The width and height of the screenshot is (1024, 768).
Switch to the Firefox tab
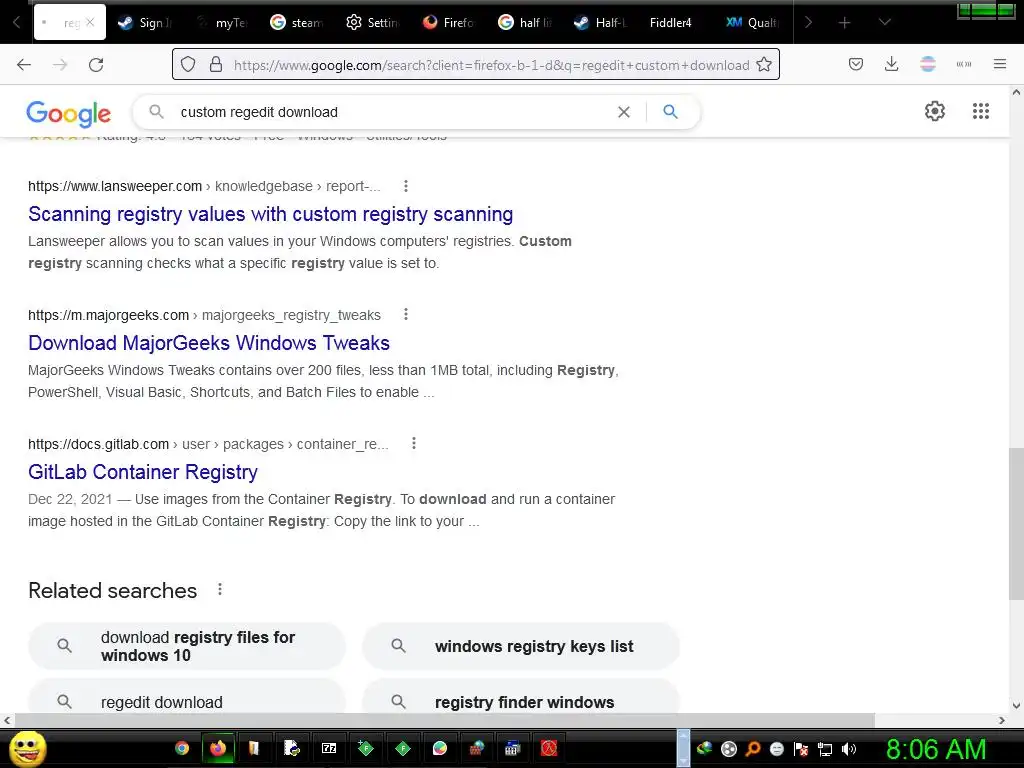tap(449, 23)
